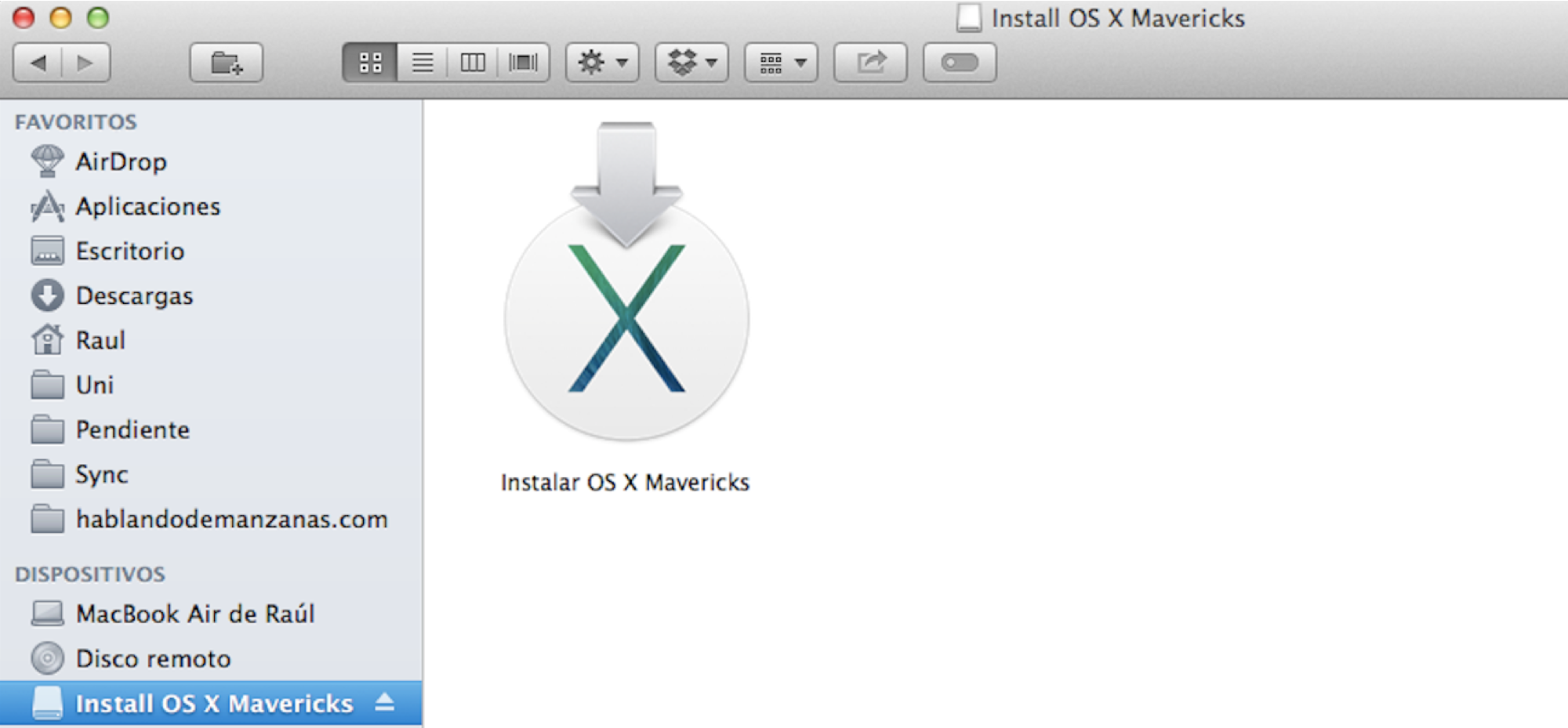Screen dimensions: 1568x728
Task: Open AirDrop in the sidebar
Action: pos(211,161)
